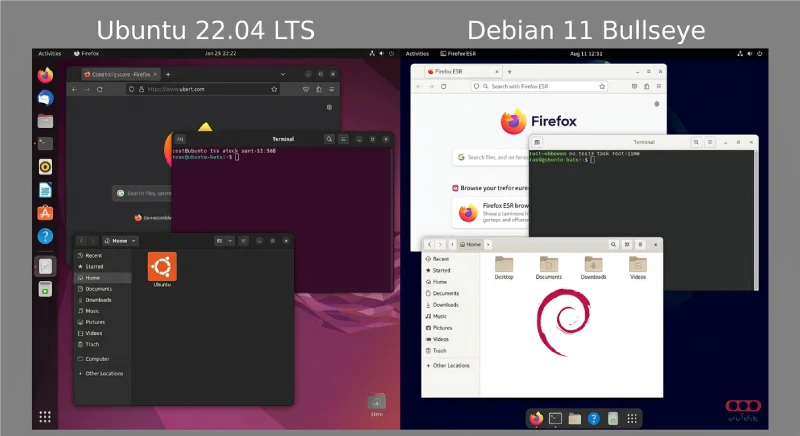Select Music in Debian Files sidebar
This screenshot has width=800, height=436.
[451, 316]
